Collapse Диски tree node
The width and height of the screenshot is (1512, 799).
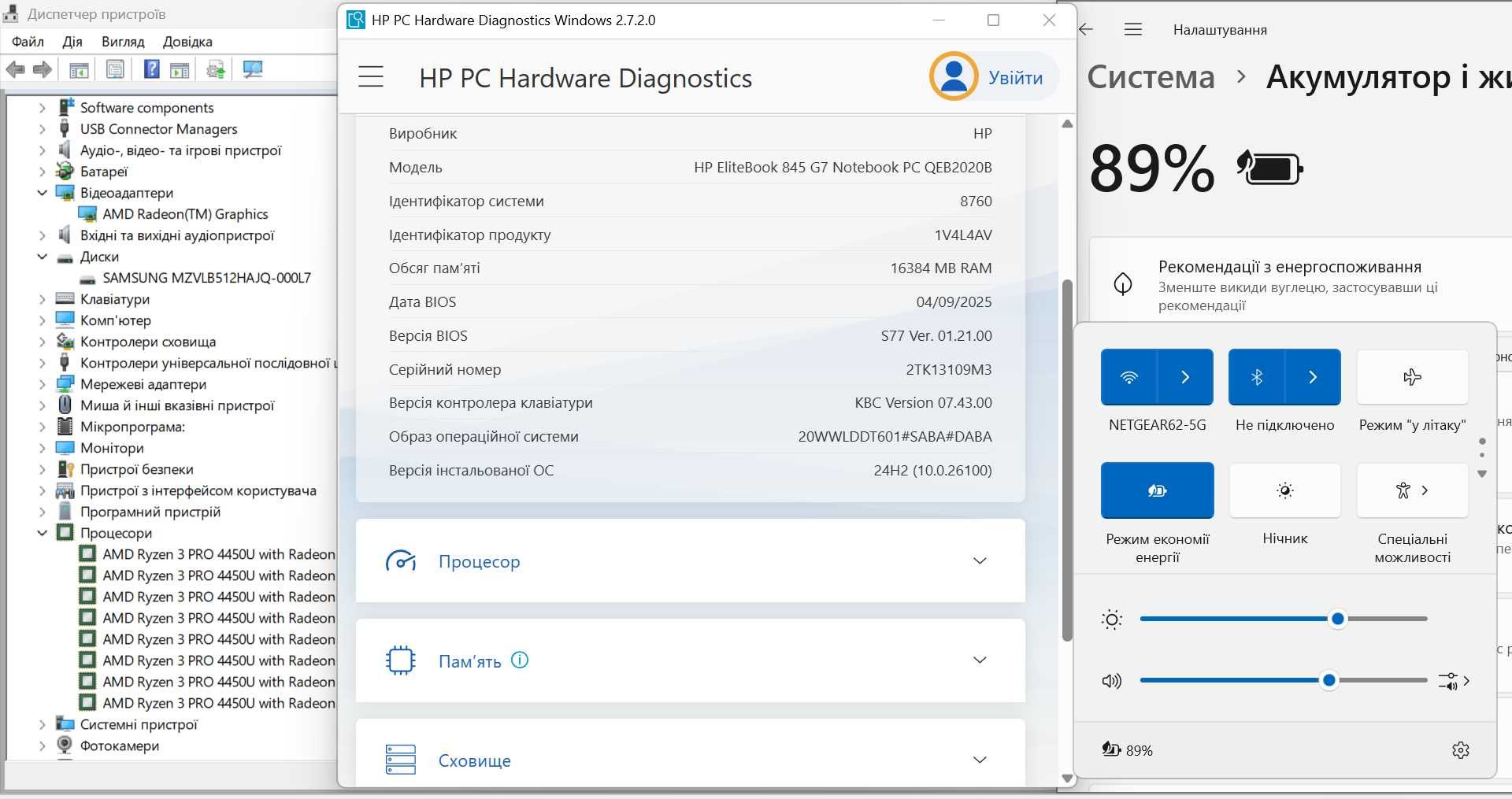(x=43, y=257)
